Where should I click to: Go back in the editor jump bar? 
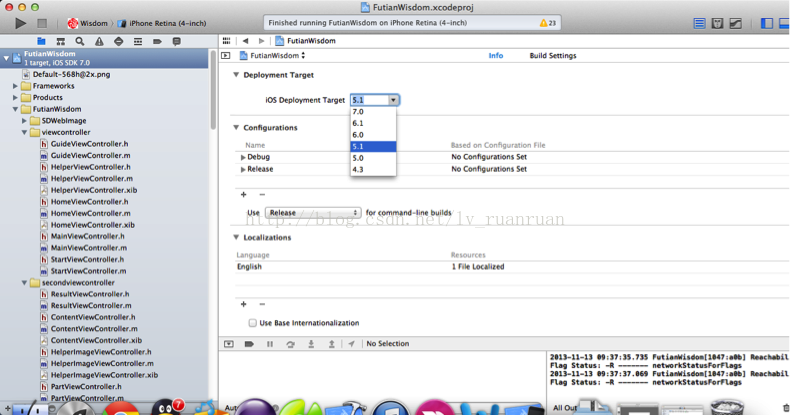(x=245, y=41)
